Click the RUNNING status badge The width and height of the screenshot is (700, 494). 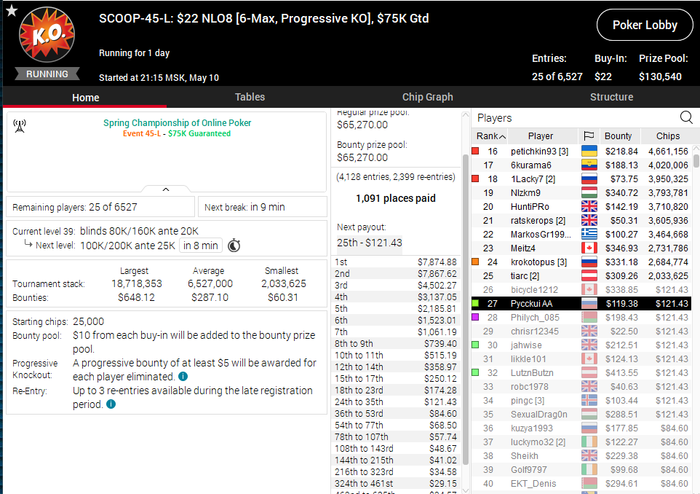(x=47, y=74)
